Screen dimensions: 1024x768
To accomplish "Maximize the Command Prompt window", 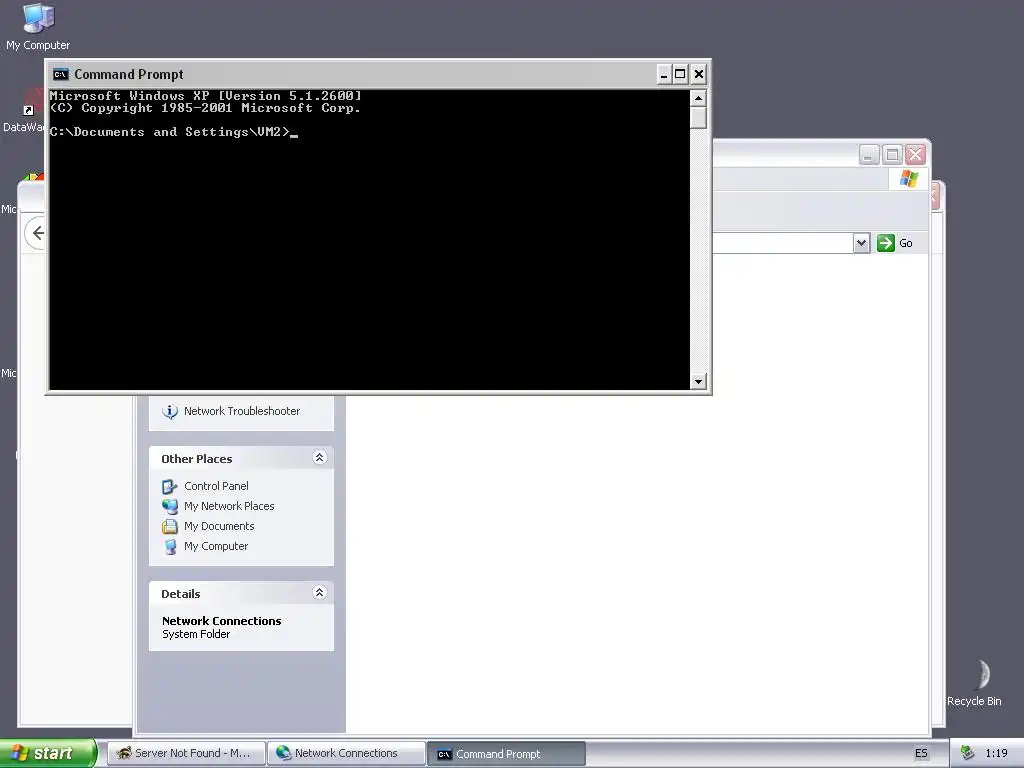I will tap(680, 74).
